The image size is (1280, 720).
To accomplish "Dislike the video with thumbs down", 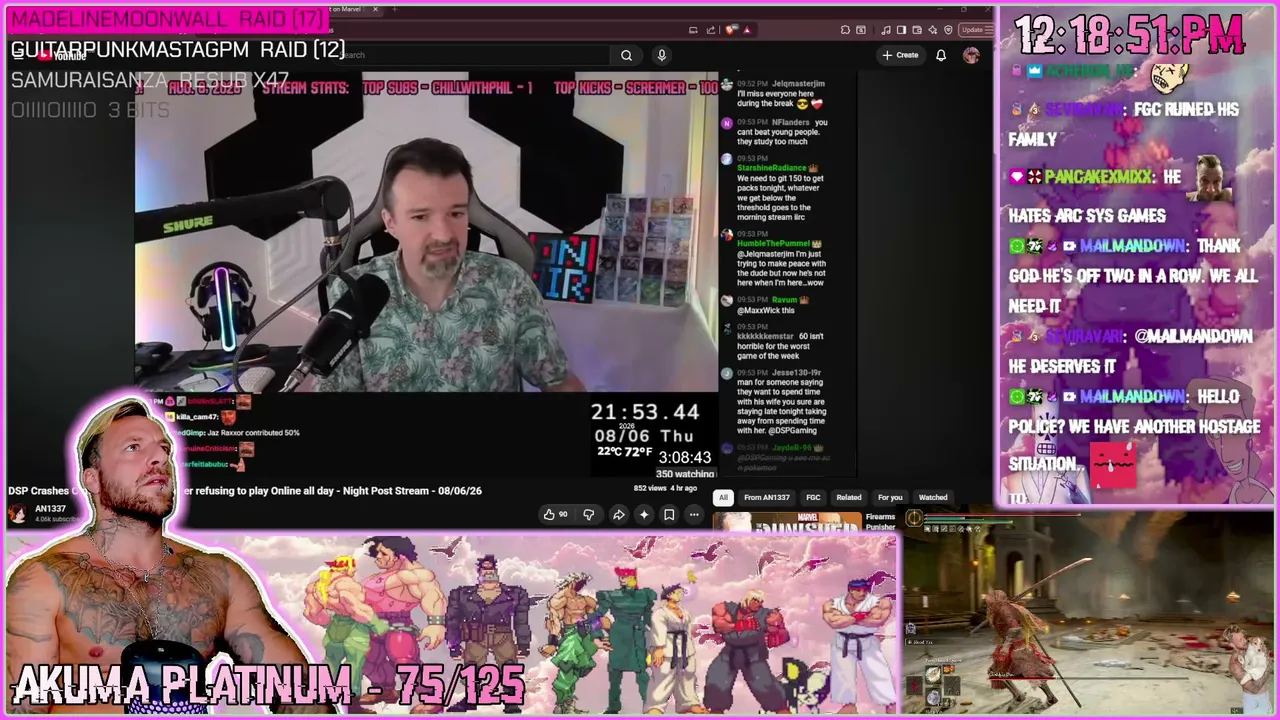I will click(x=589, y=515).
